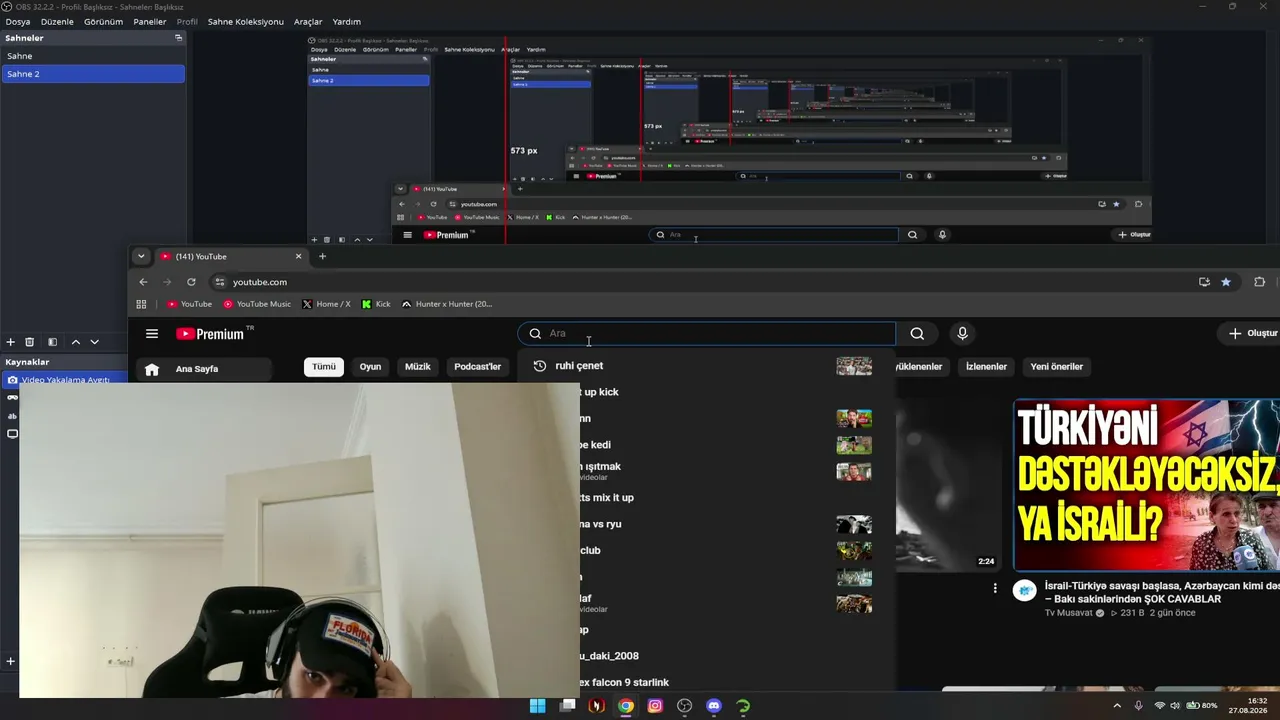Open scene filters icon beside the trash icon
The image size is (1280, 720).
pos(53,342)
